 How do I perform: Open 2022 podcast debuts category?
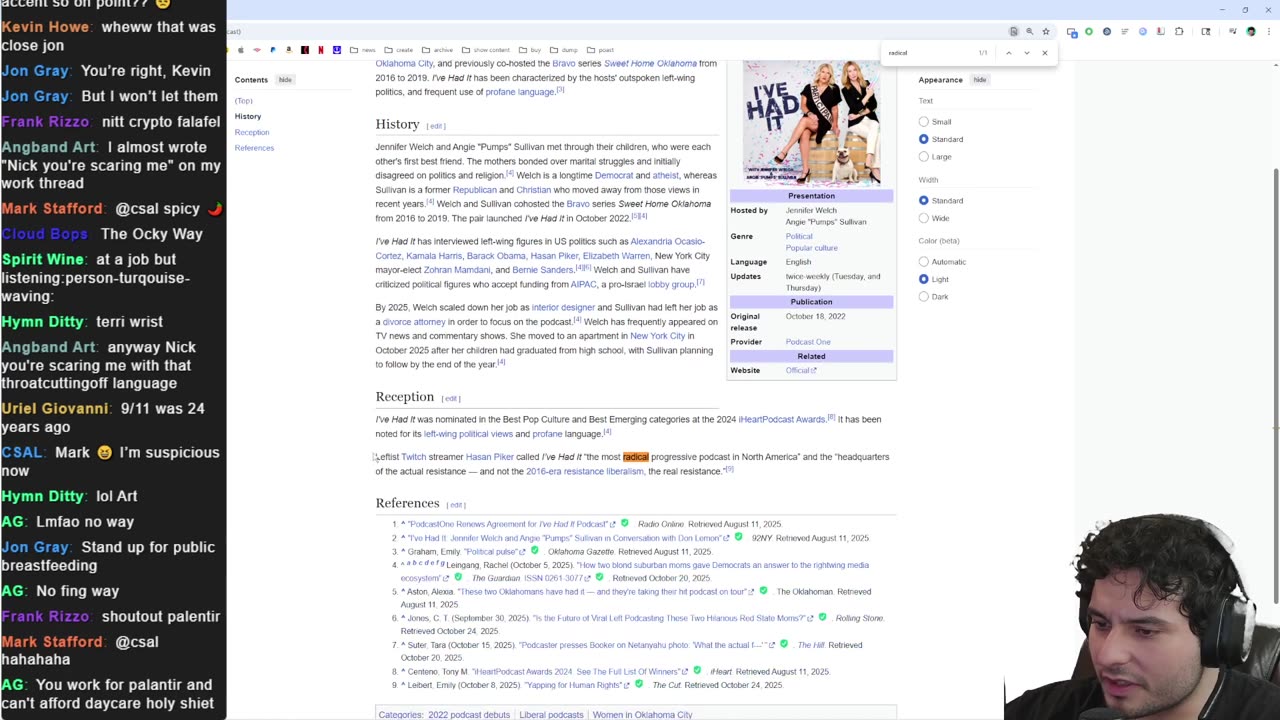click(x=468, y=715)
